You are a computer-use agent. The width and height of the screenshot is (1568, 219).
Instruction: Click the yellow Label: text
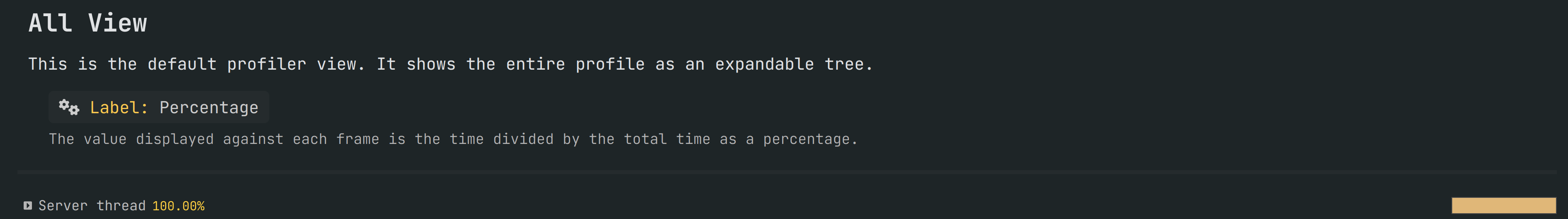click(x=119, y=107)
